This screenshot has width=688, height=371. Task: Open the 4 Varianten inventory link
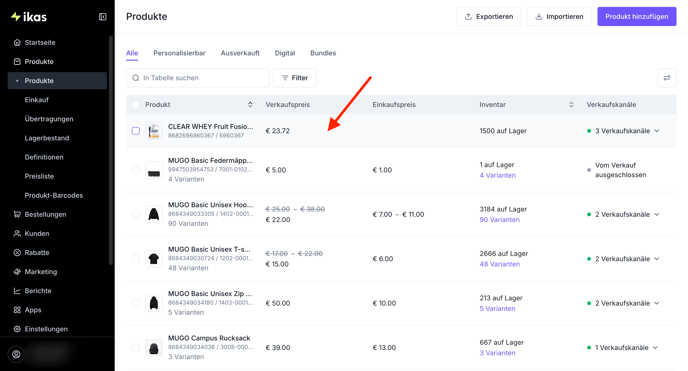pos(498,175)
